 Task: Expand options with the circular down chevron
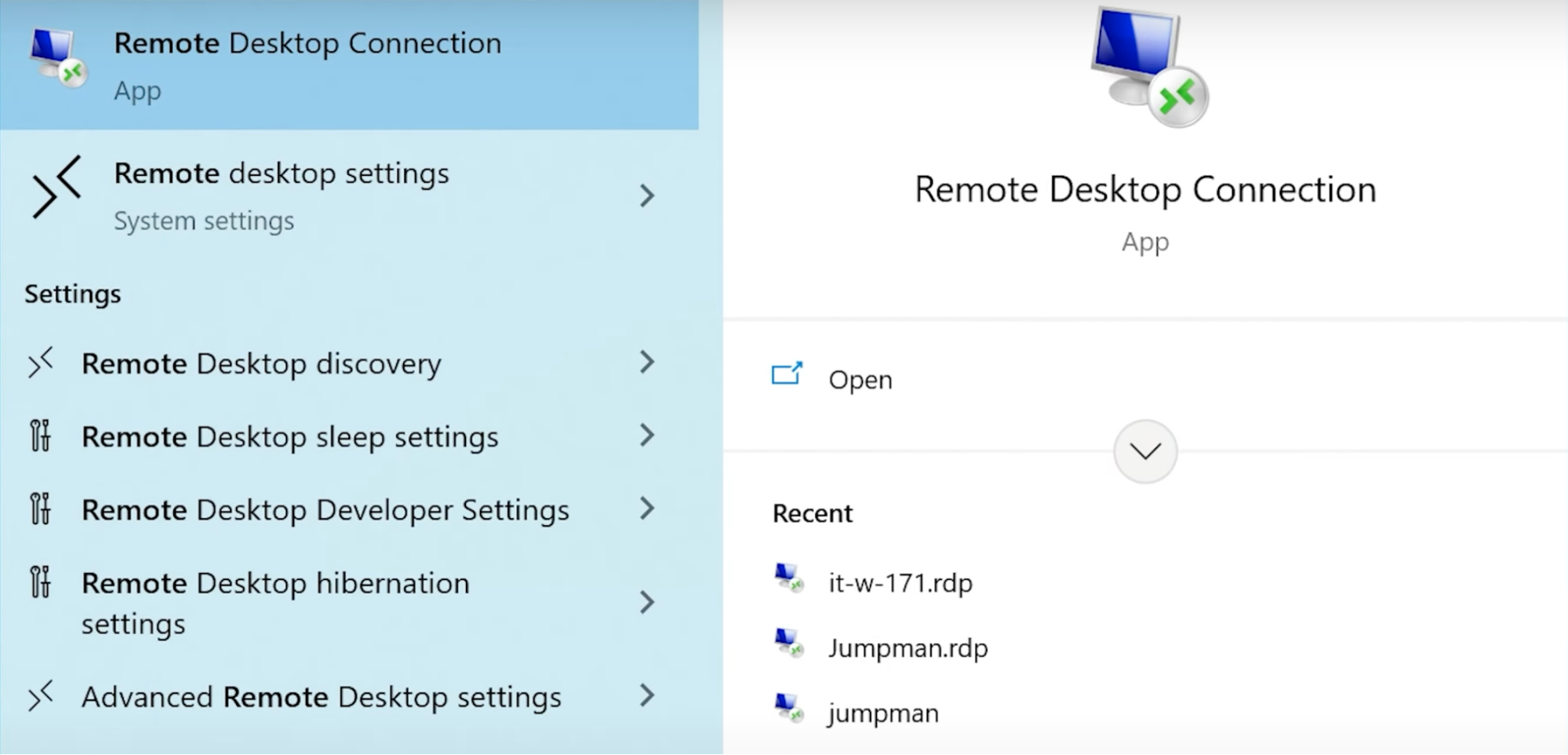coord(1145,451)
